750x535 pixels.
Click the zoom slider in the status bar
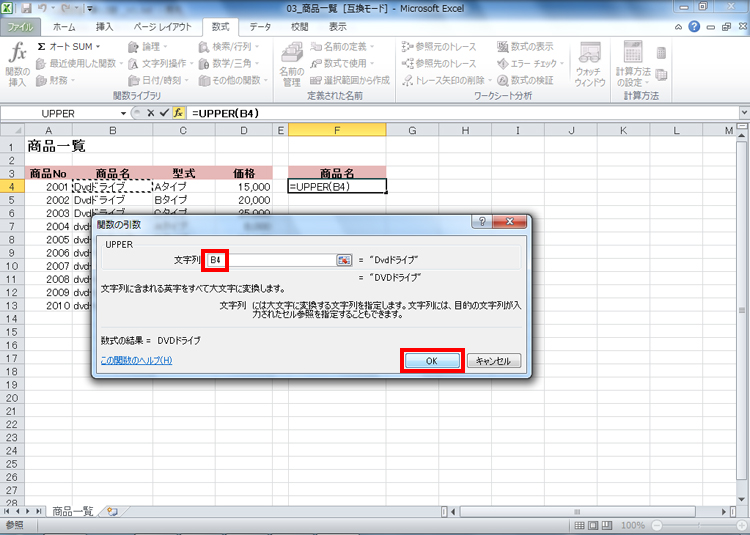[x=698, y=525]
